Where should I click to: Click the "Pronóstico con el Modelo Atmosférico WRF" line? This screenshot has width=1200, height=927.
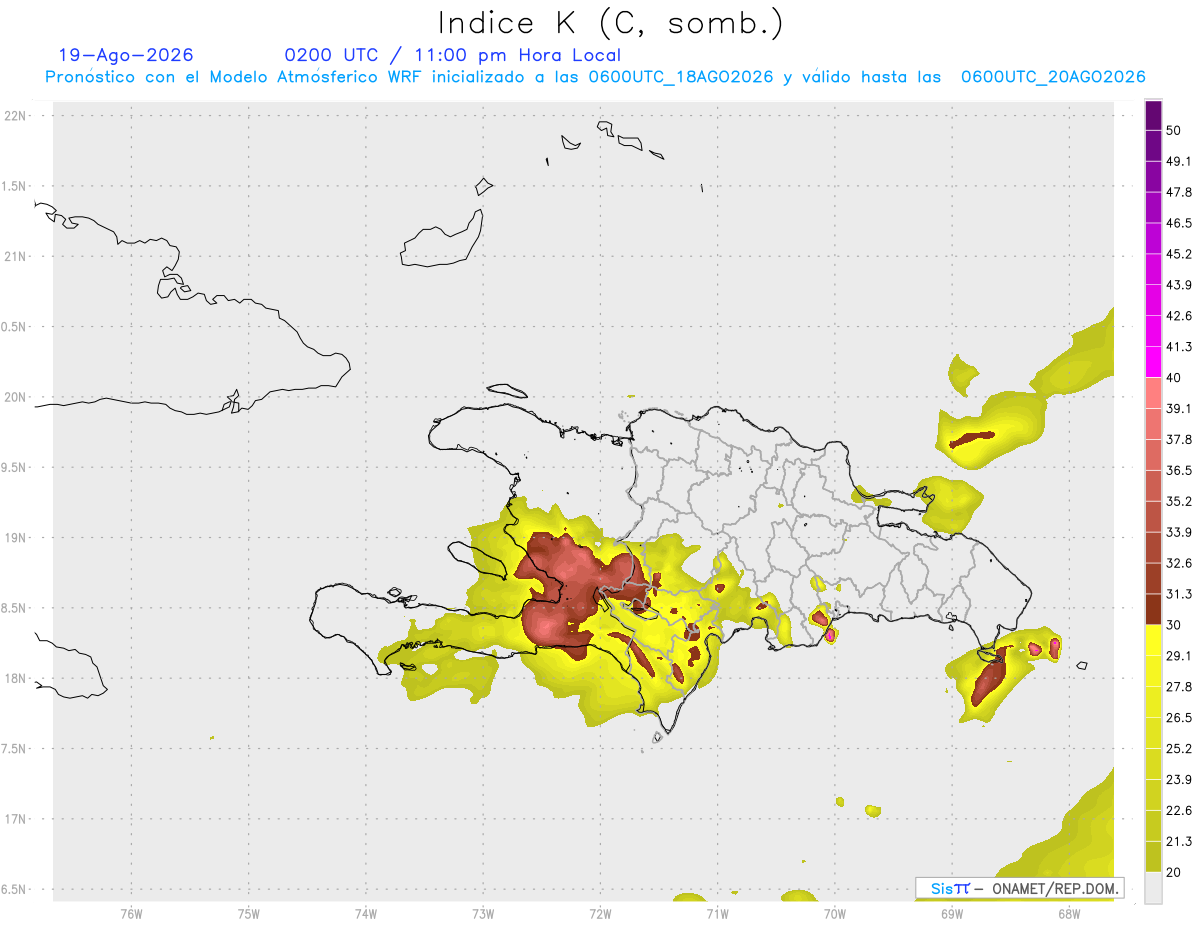(x=595, y=77)
